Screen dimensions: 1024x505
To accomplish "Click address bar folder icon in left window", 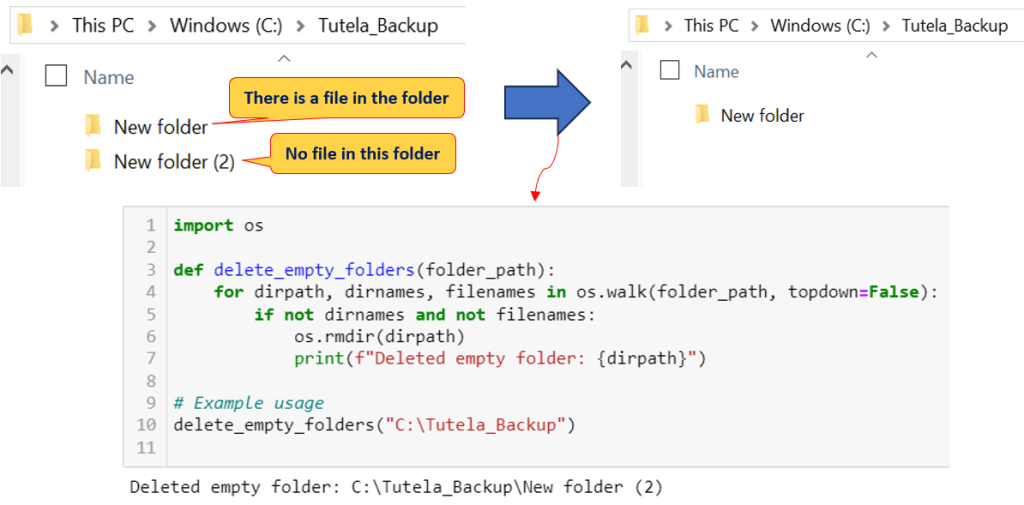I will [x=25, y=25].
